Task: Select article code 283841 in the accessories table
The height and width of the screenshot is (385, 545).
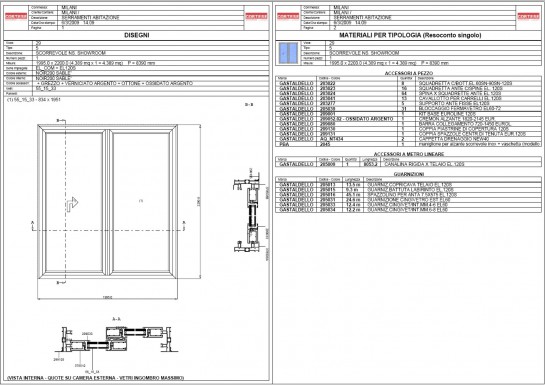Action: click(328, 98)
